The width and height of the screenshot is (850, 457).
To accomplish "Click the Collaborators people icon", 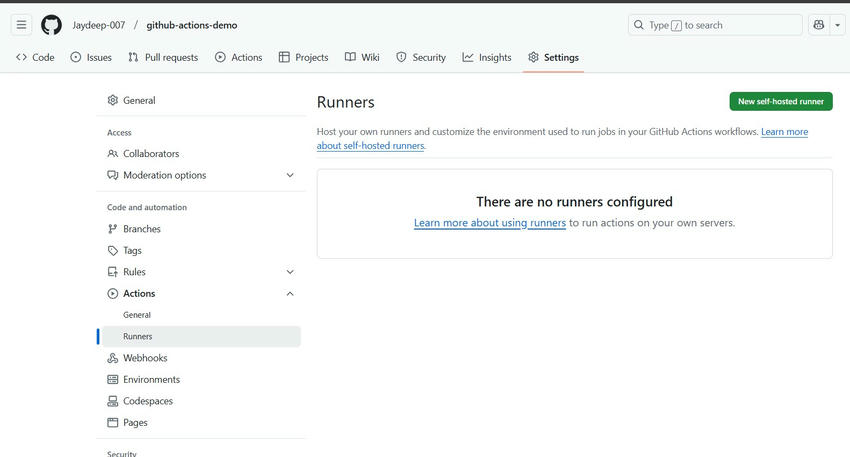I will pos(112,153).
